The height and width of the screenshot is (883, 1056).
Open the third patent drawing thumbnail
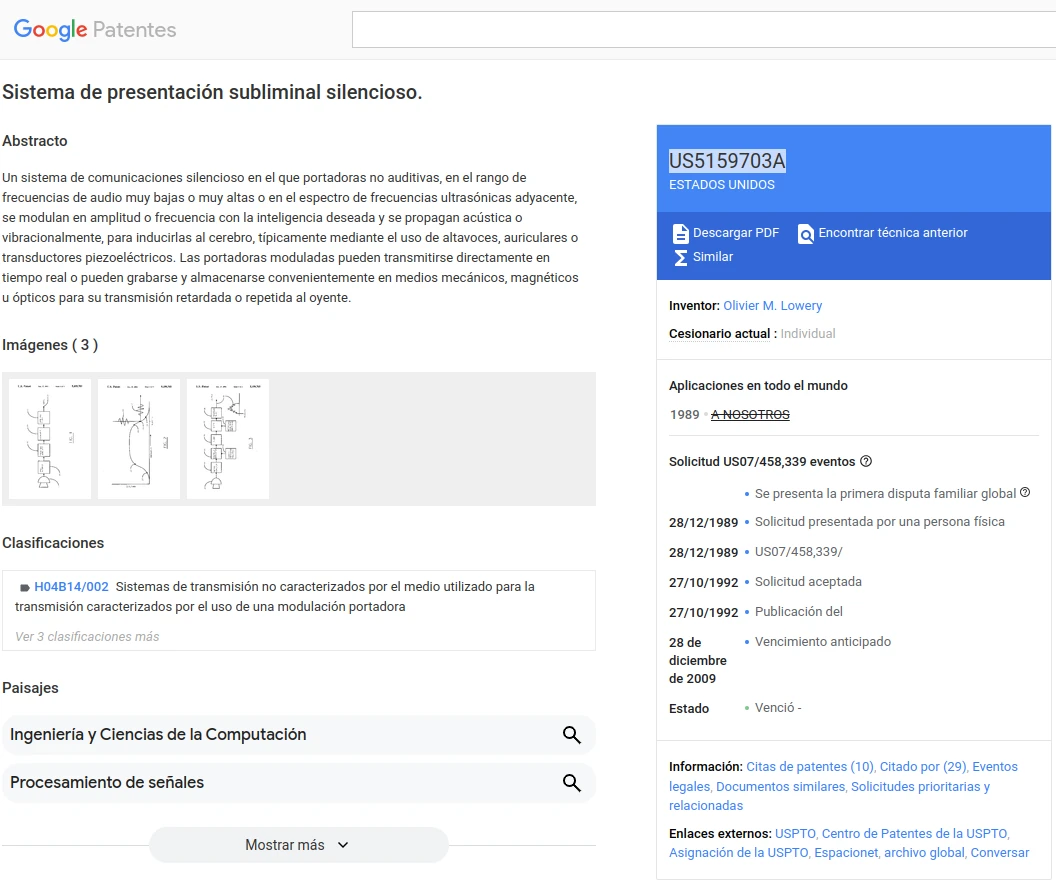coord(228,439)
